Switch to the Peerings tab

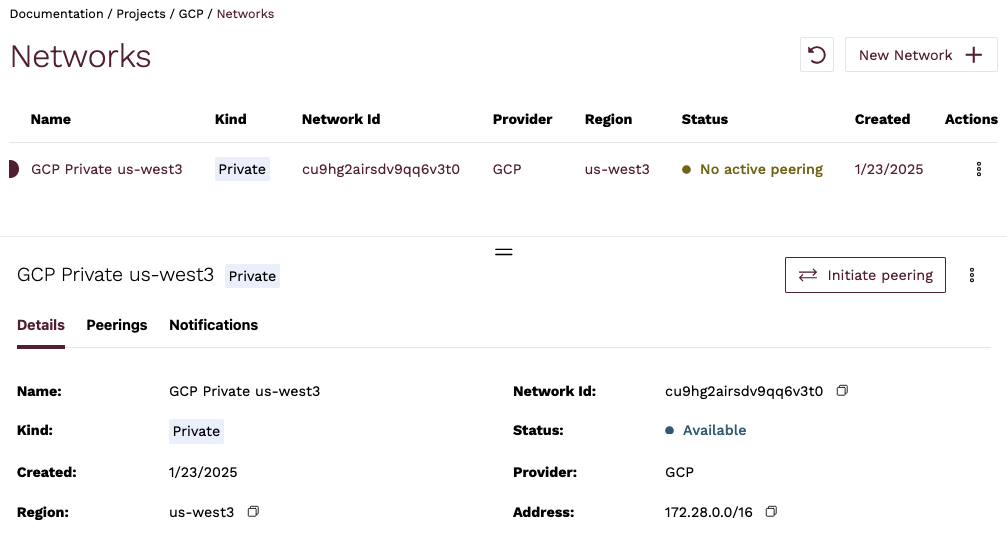pyautogui.click(x=117, y=325)
